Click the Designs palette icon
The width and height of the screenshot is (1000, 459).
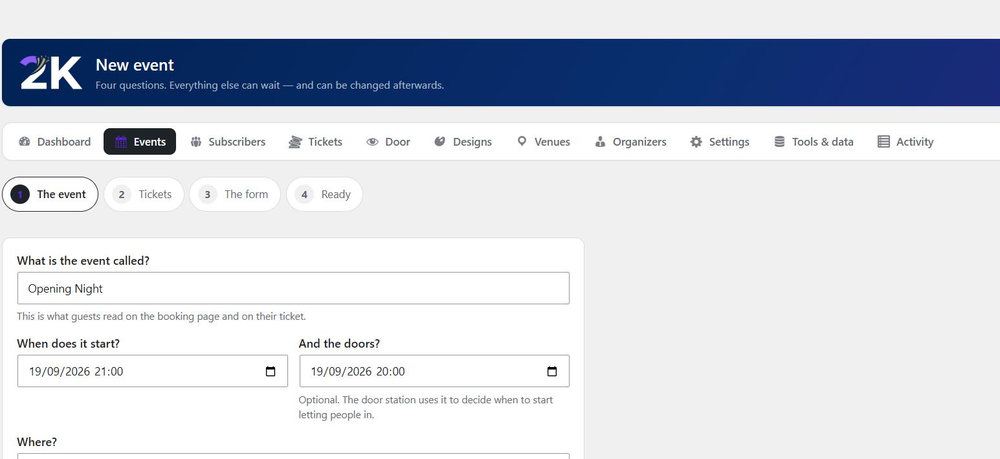click(439, 142)
